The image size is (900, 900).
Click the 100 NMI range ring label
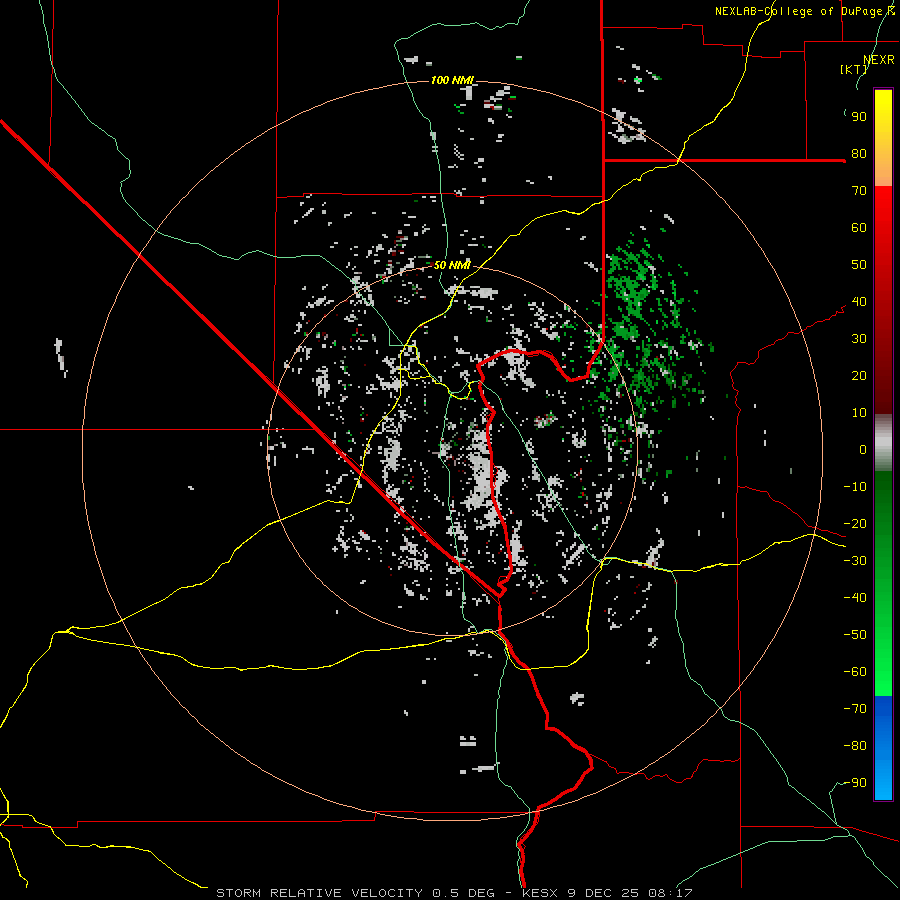pos(452,80)
